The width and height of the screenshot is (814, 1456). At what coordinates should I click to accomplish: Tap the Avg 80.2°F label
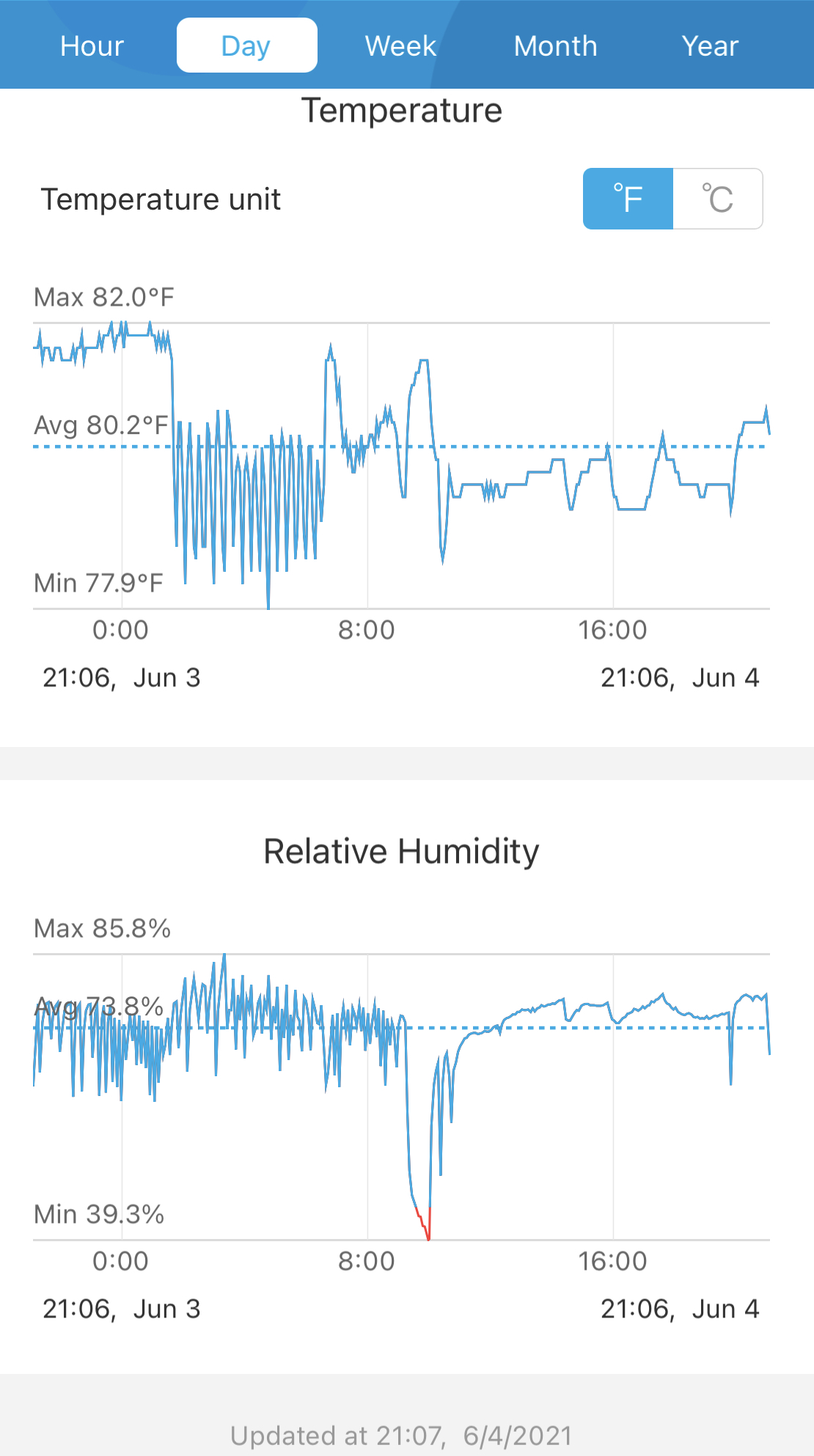(x=101, y=425)
